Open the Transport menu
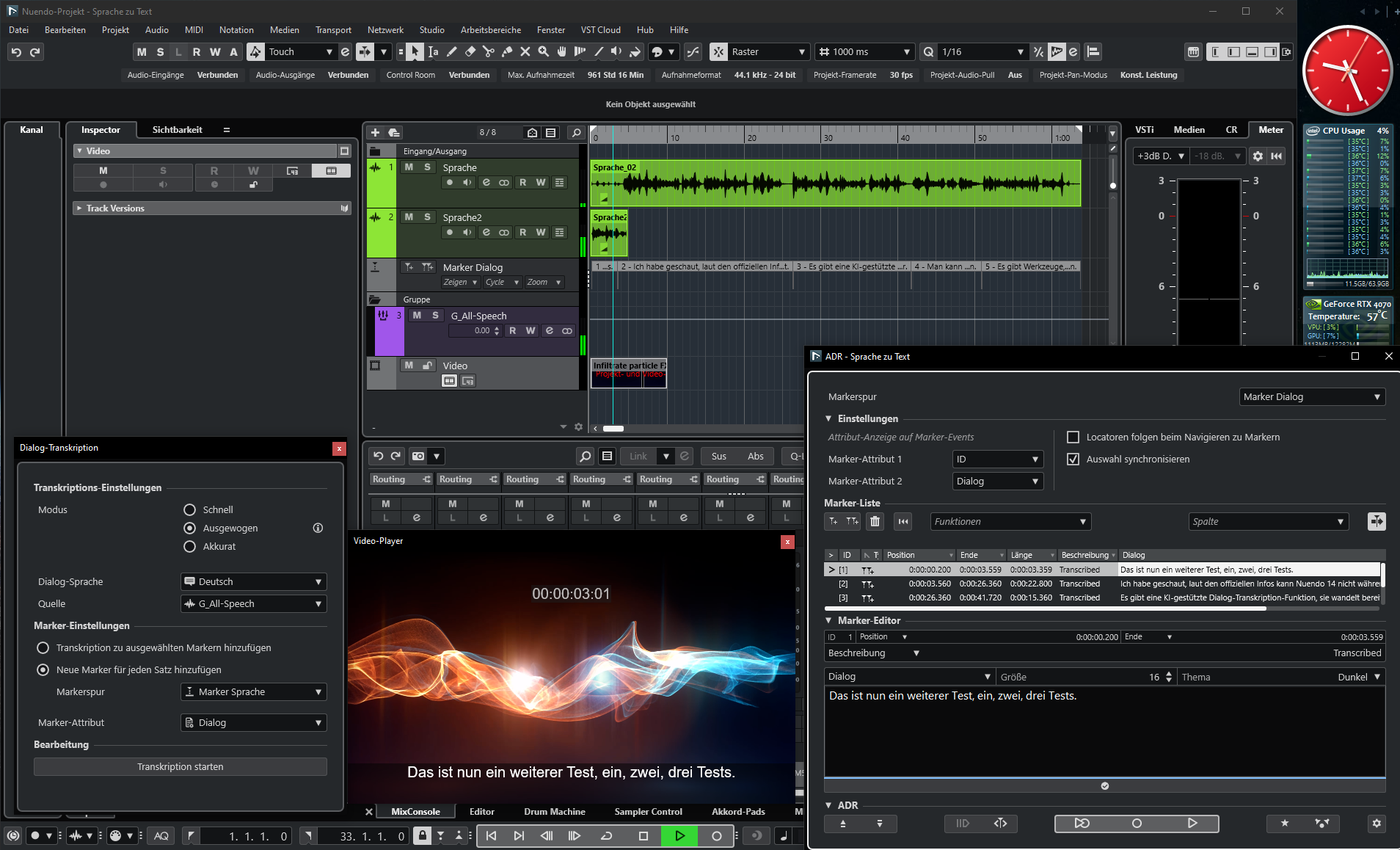The height and width of the screenshot is (850, 1400). [x=333, y=30]
